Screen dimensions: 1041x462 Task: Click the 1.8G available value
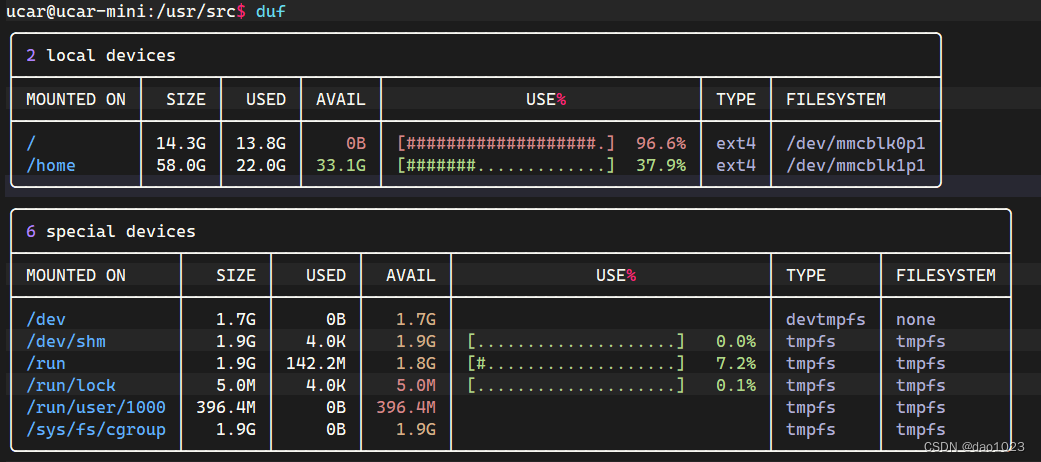(416, 364)
